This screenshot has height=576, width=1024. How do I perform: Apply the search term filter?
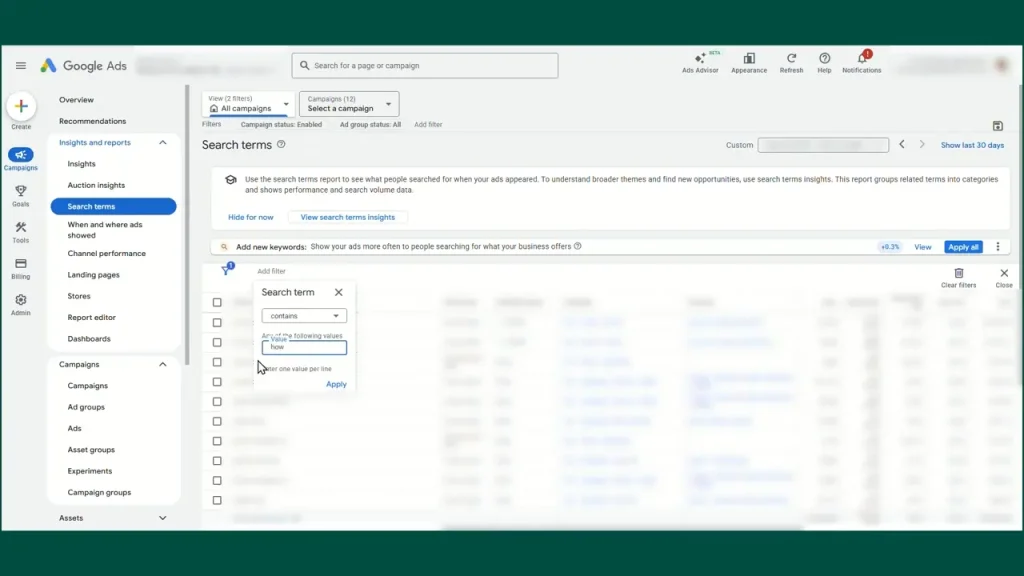(336, 383)
